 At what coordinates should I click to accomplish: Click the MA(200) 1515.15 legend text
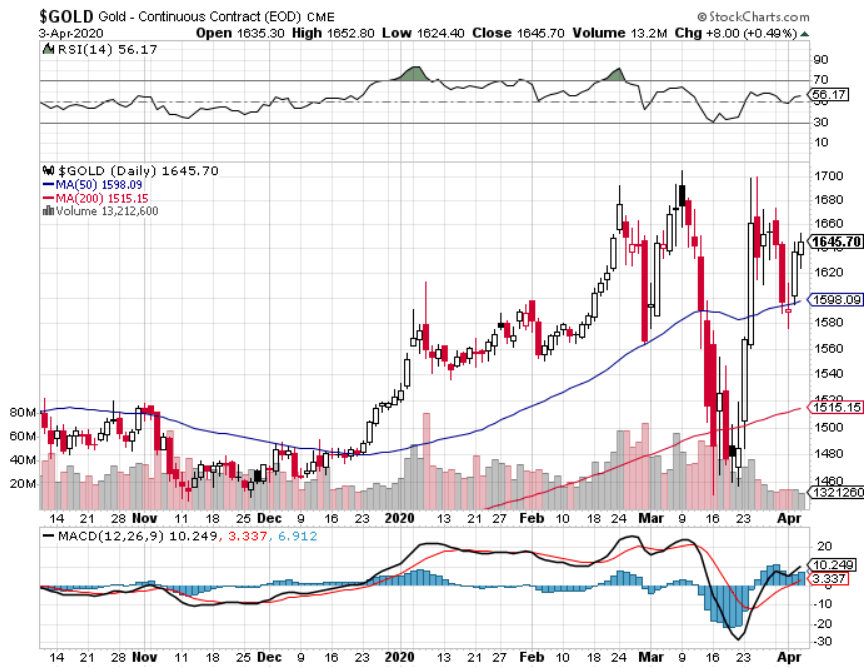(x=102, y=198)
